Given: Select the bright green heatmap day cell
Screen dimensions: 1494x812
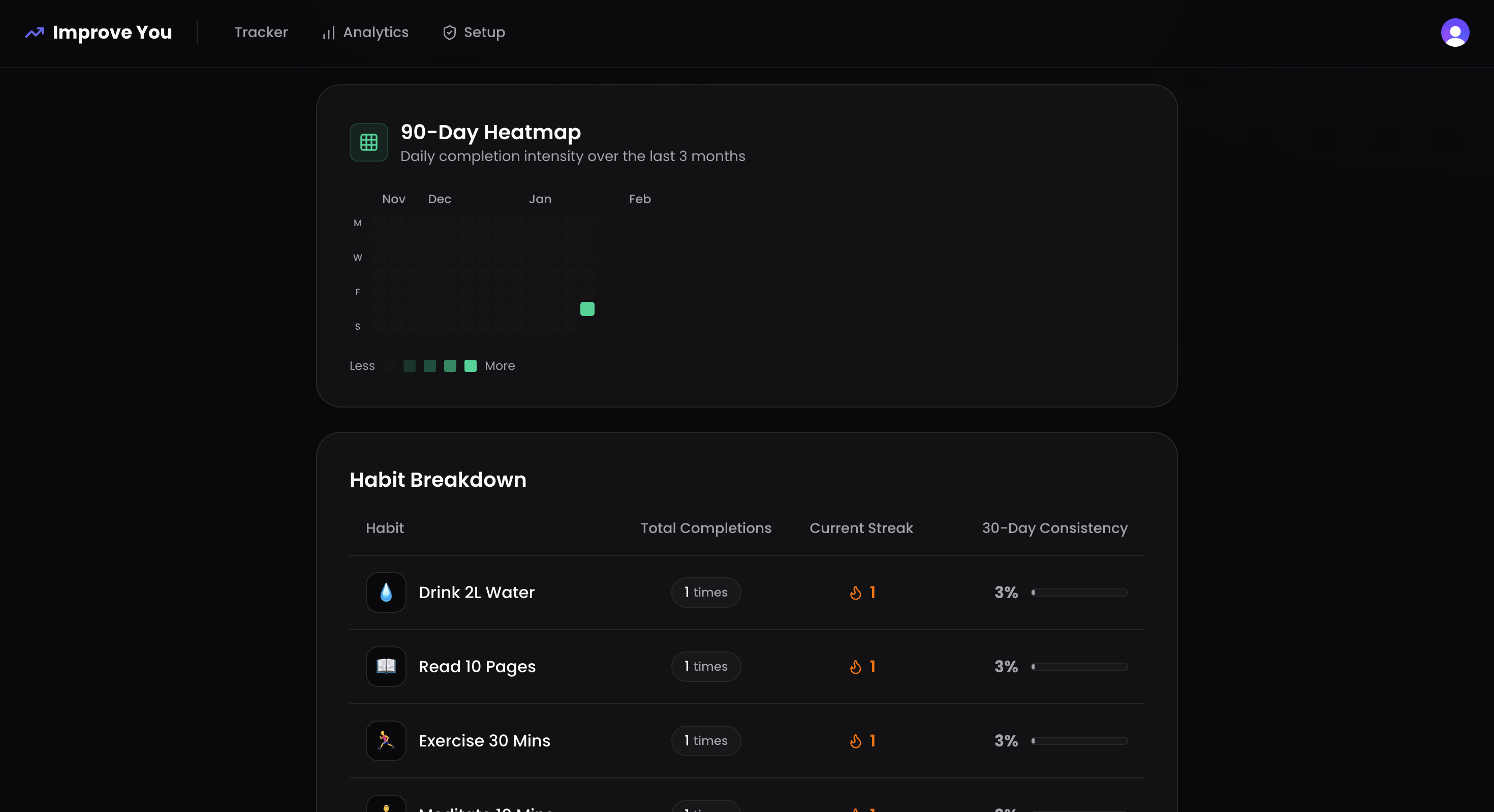Looking at the screenshot, I should 587,309.
